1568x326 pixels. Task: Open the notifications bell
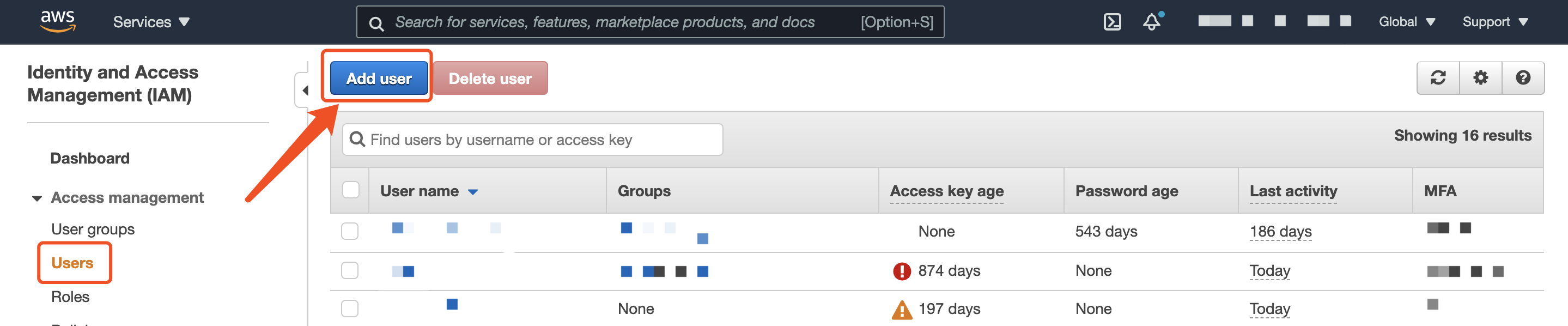(1152, 22)
